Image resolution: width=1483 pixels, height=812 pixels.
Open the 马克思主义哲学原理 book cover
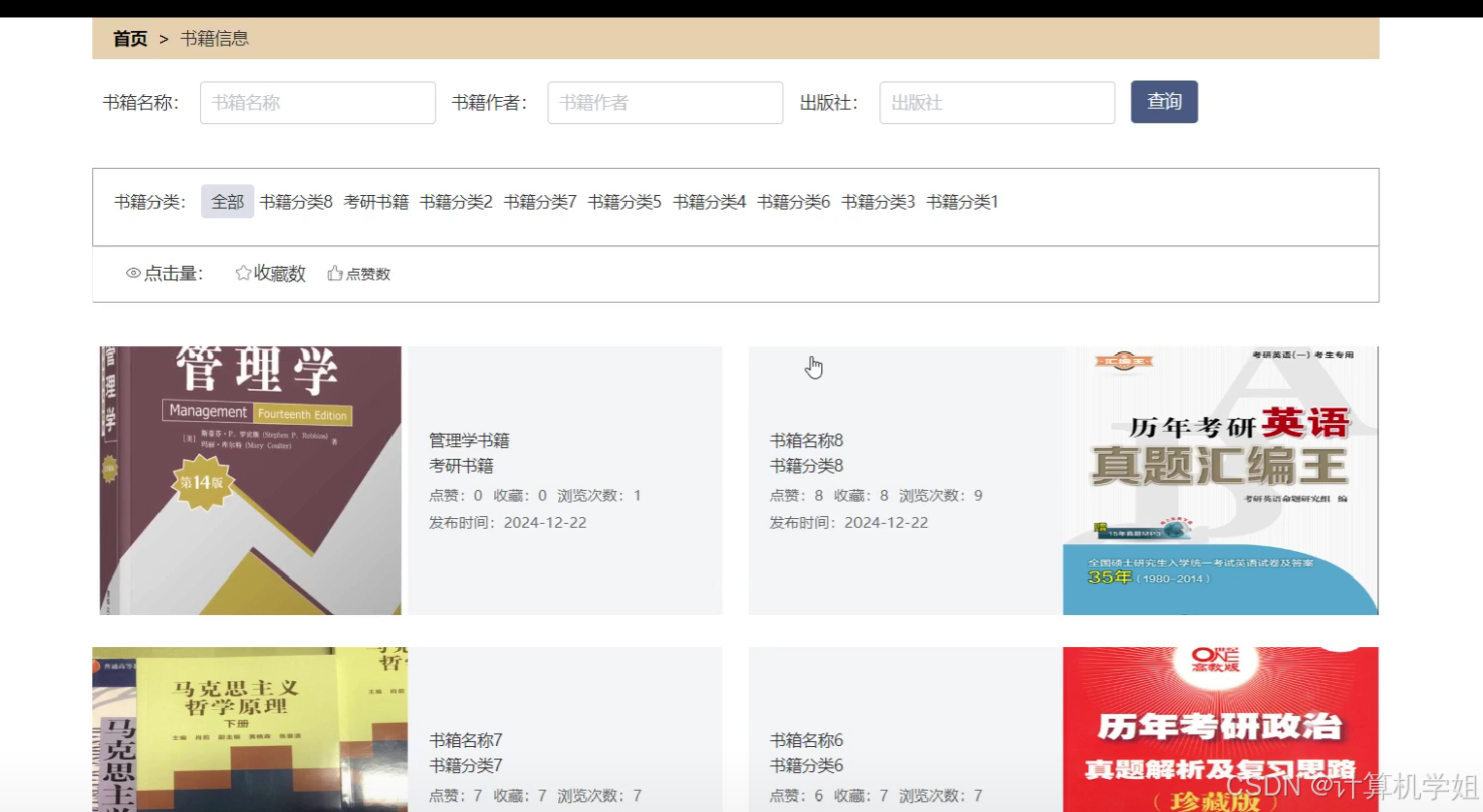[x=249, y=730]
